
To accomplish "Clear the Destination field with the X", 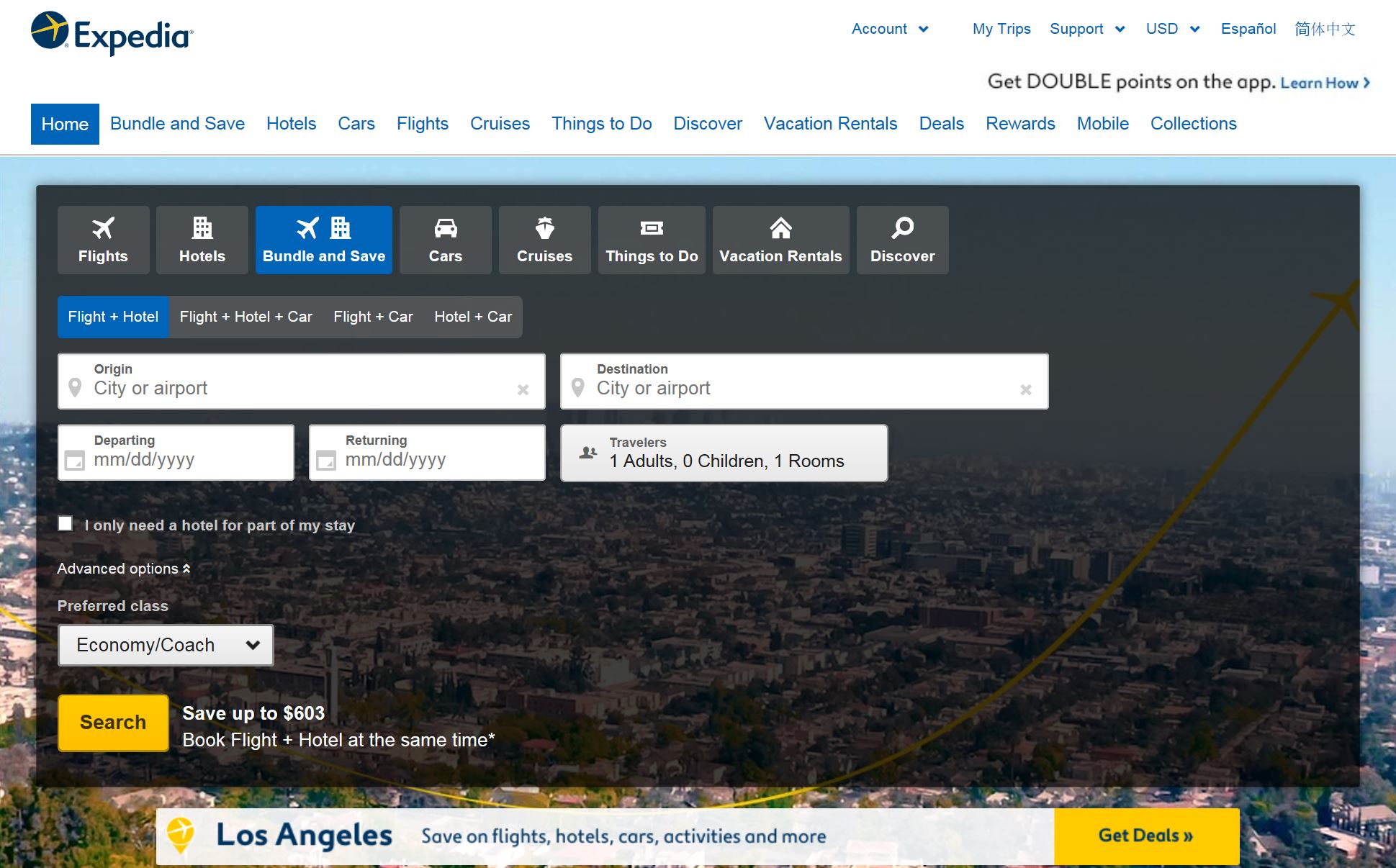I will (1026, 389).
